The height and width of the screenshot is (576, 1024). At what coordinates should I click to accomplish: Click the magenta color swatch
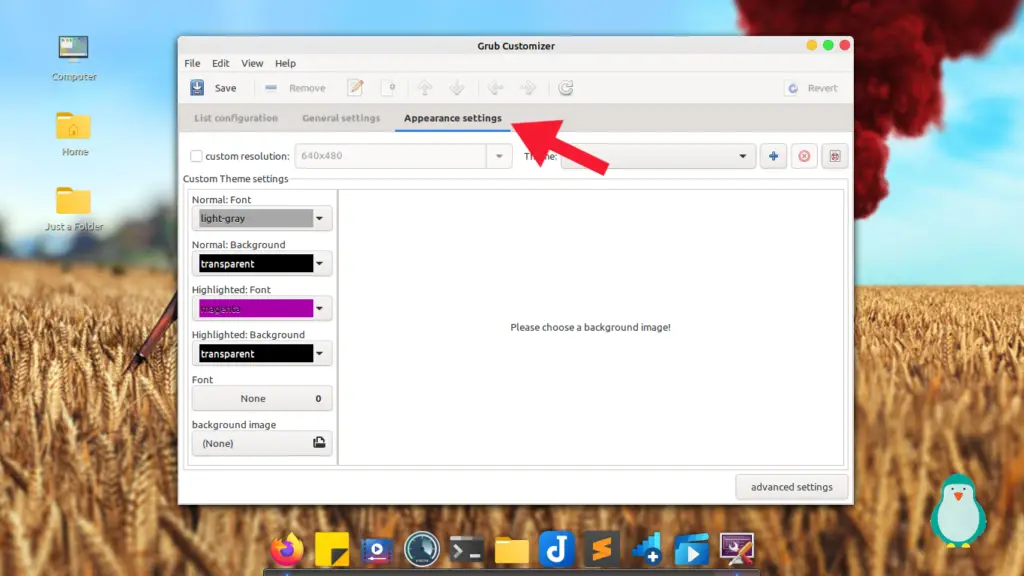coord(256,308)
